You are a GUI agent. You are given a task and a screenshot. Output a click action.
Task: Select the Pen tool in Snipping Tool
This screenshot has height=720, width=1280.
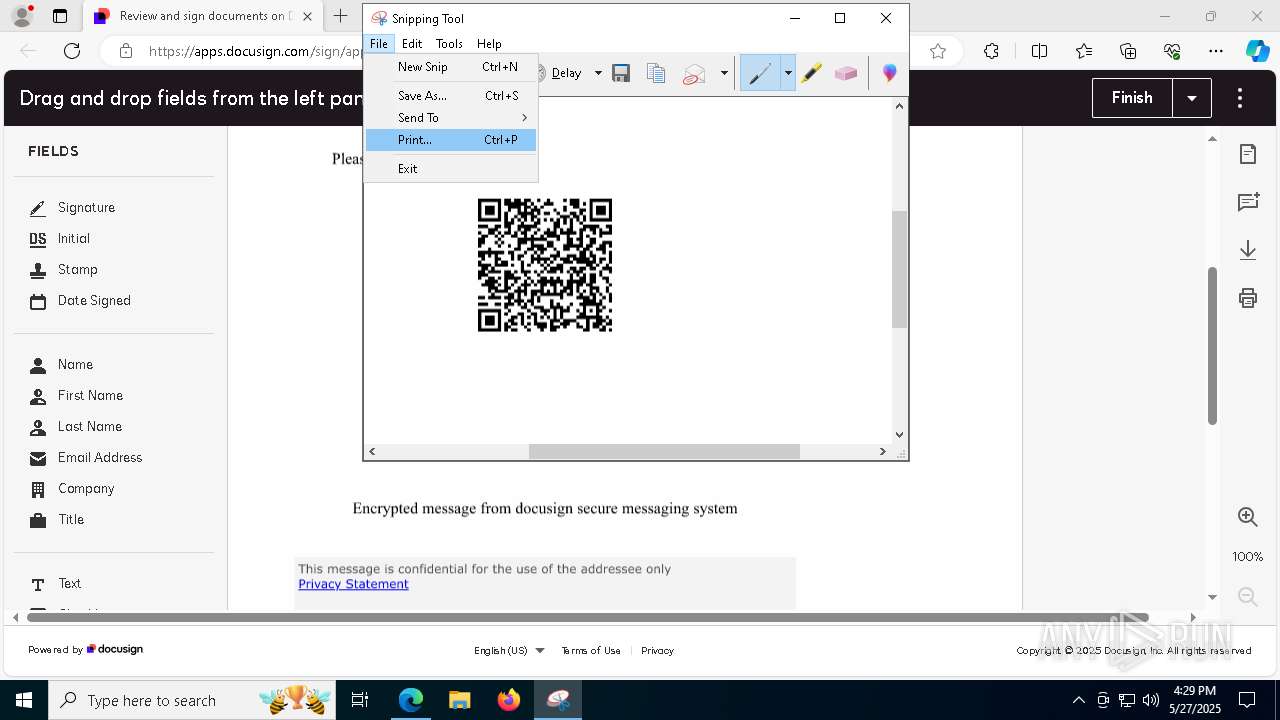[x=760, y=73]
